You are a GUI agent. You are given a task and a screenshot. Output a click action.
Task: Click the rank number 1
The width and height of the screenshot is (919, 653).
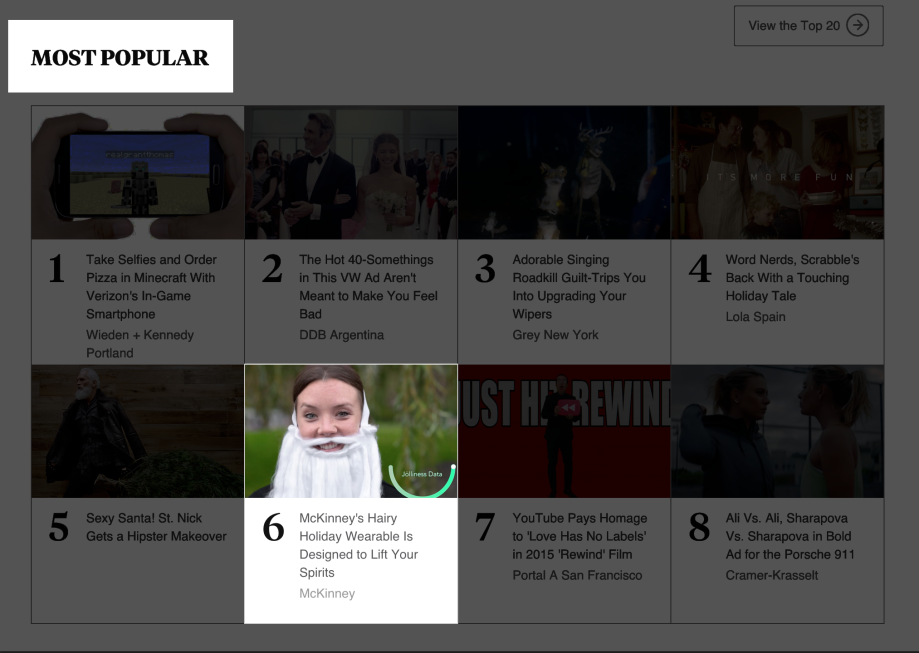(57, 269)
